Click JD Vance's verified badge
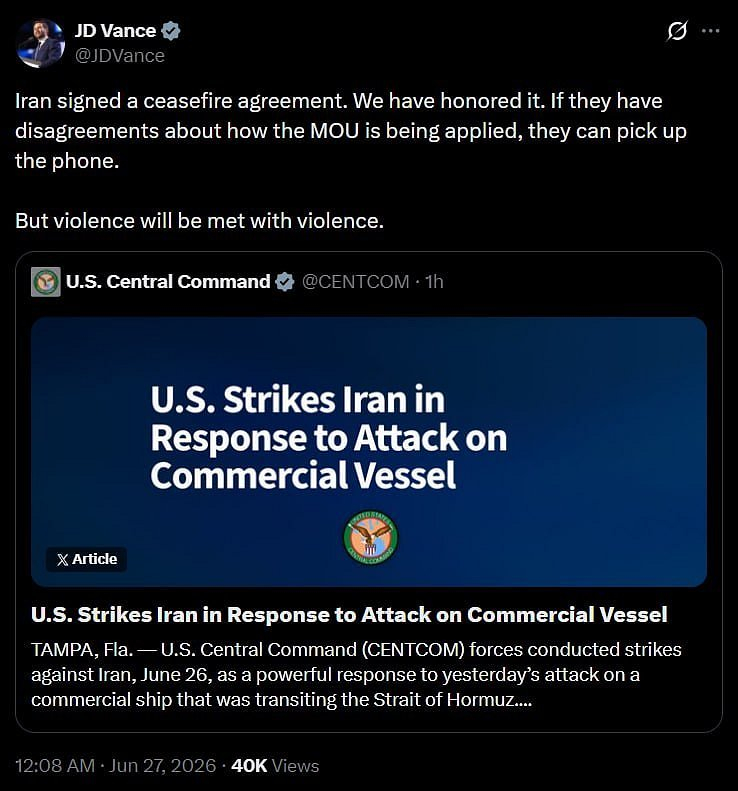This screenshot has width=738, height=791. pos(171,31)
